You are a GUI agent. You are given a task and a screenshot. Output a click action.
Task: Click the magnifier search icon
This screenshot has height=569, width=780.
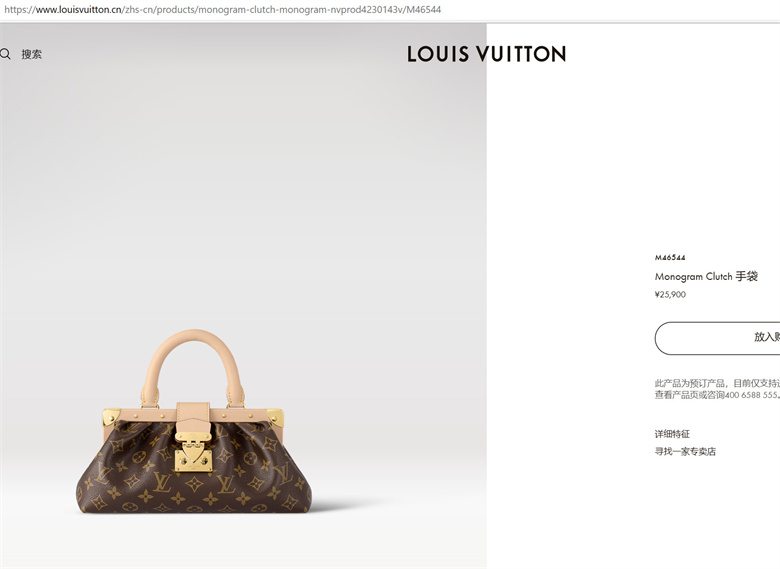[x=5, y=54]
